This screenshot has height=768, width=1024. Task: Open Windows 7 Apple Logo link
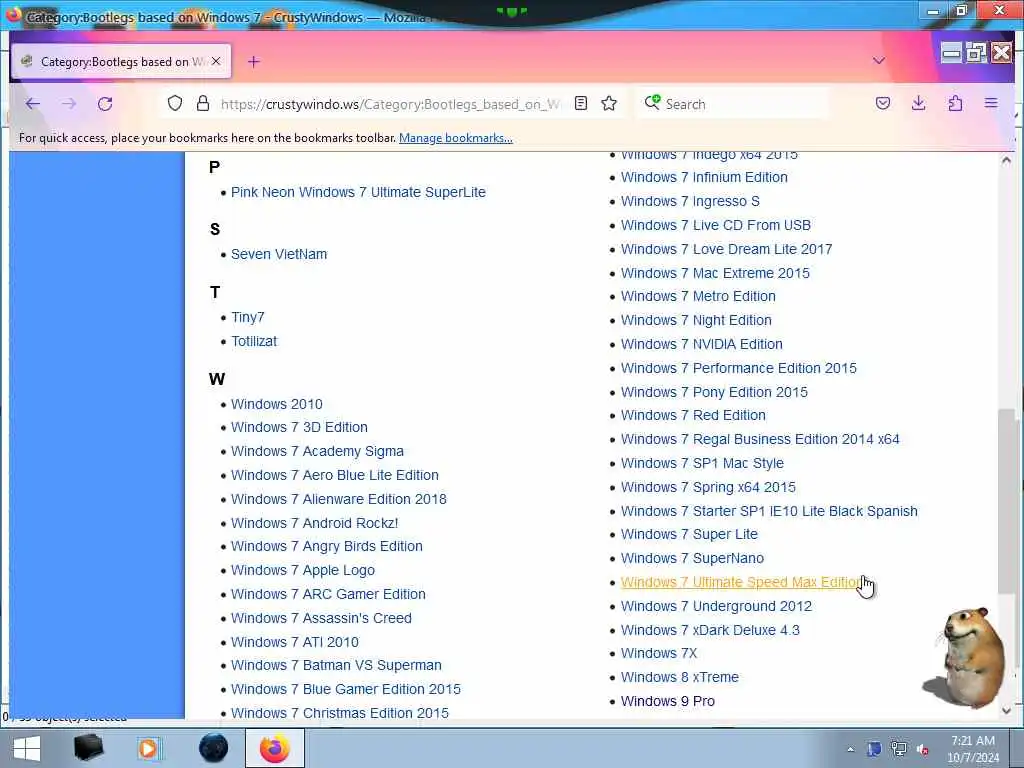302,570
